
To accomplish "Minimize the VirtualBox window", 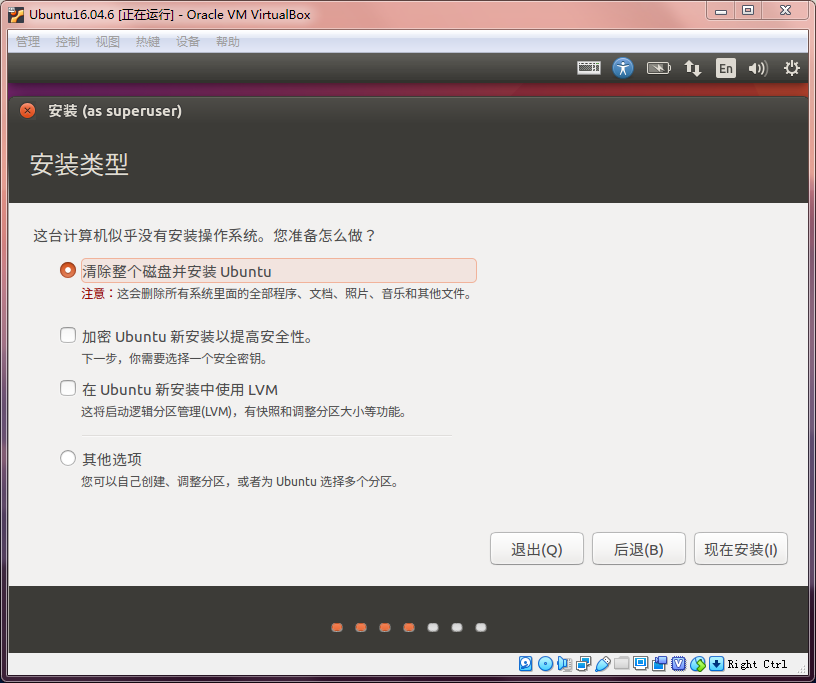I will point(721,11).
